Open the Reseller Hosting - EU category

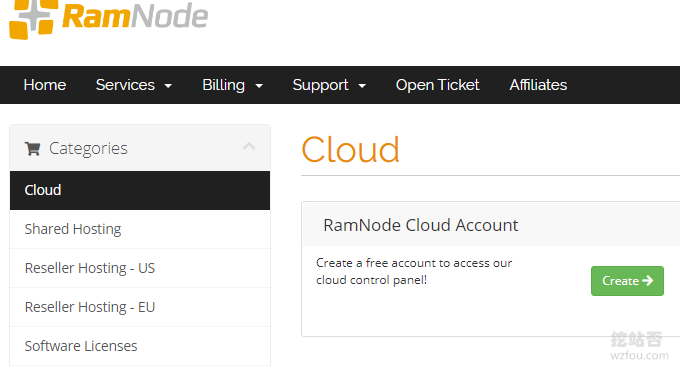click(140, 307)
